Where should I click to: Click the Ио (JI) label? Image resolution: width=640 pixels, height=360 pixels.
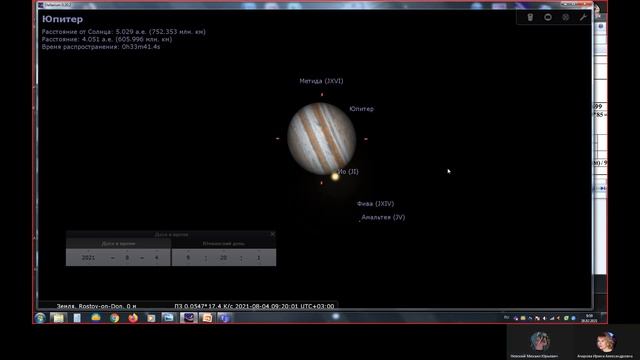coord(349,171)
